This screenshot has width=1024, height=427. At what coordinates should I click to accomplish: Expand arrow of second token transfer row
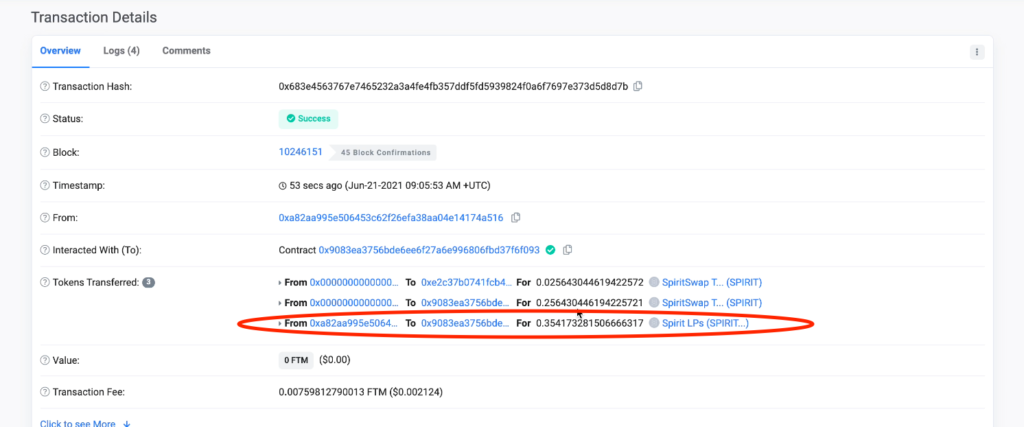[x=280, y=304]
